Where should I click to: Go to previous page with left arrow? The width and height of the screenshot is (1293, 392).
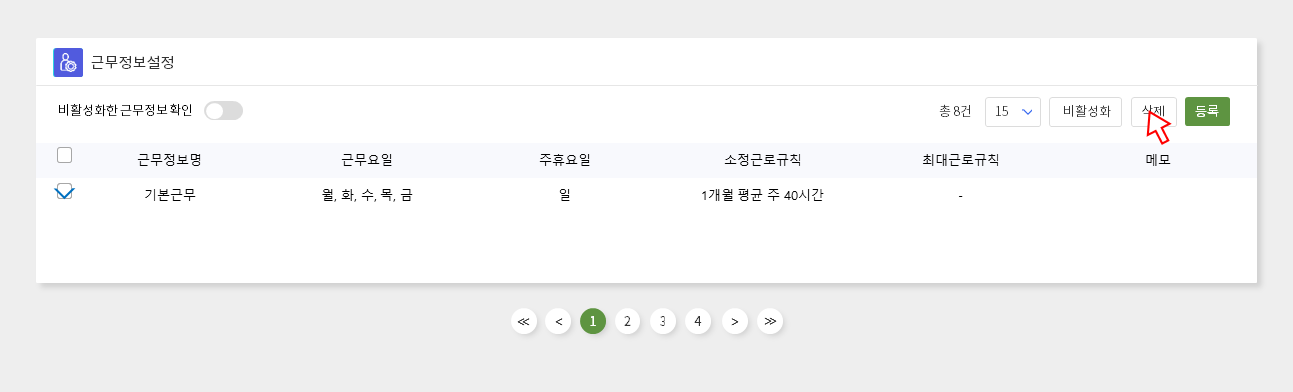click(x=558, y=321)
